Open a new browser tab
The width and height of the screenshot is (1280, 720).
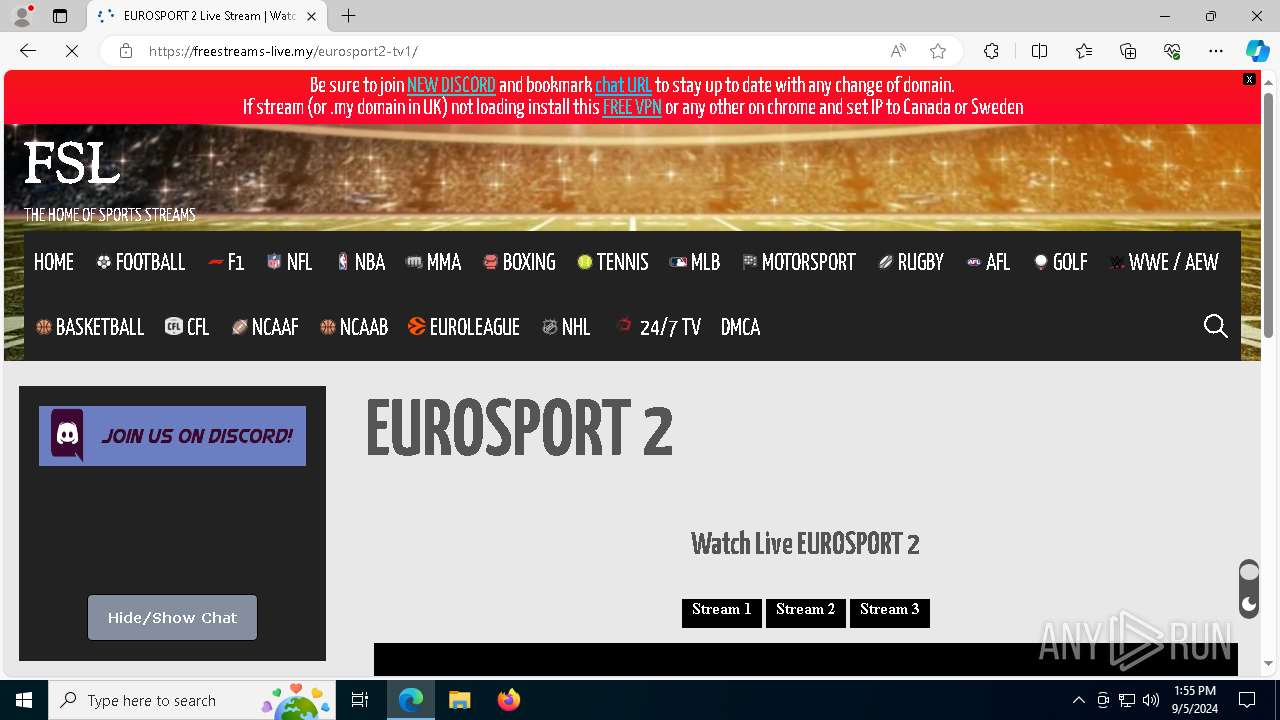[x=348, y=16]
